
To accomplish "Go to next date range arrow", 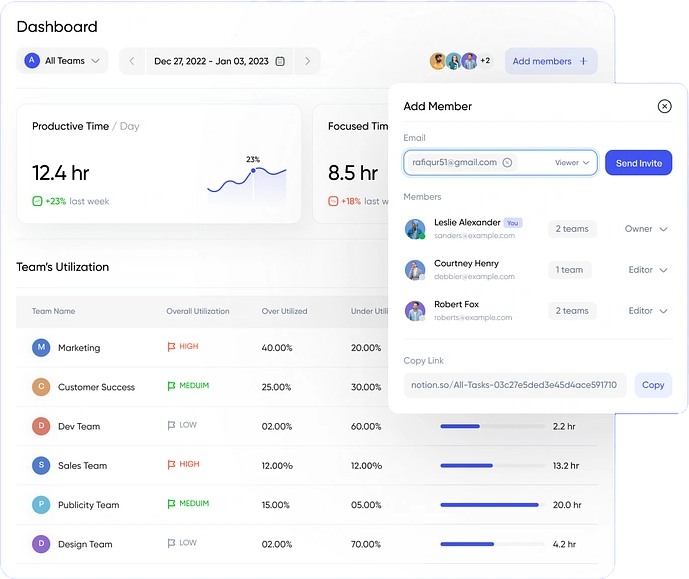I will (307, 61).
